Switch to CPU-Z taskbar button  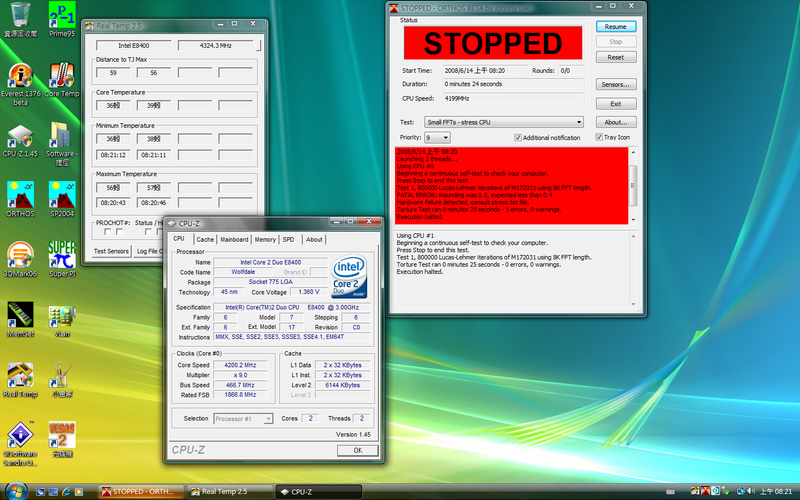coord(319,492)
